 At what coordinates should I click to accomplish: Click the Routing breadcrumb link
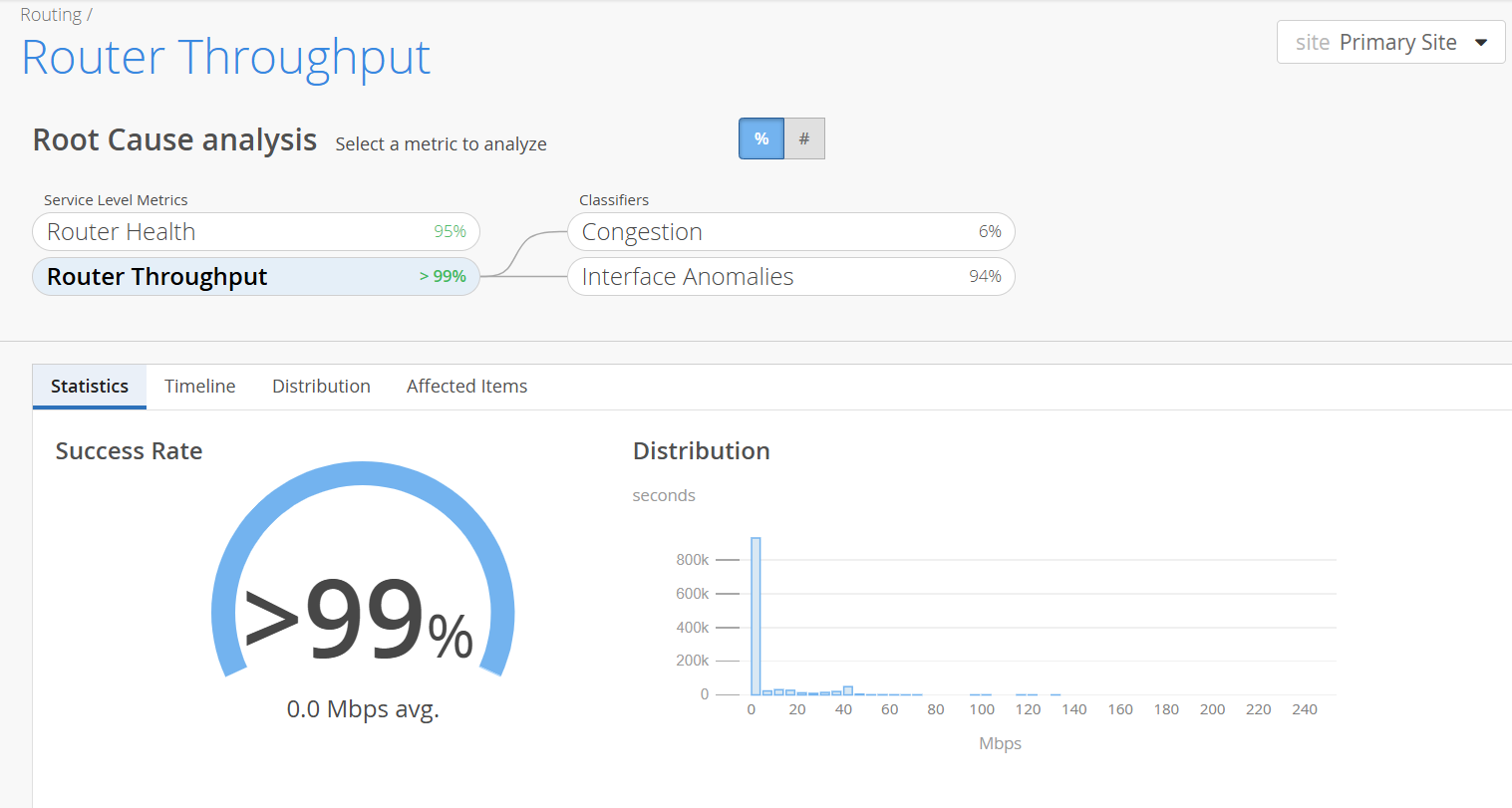(51, 15)
